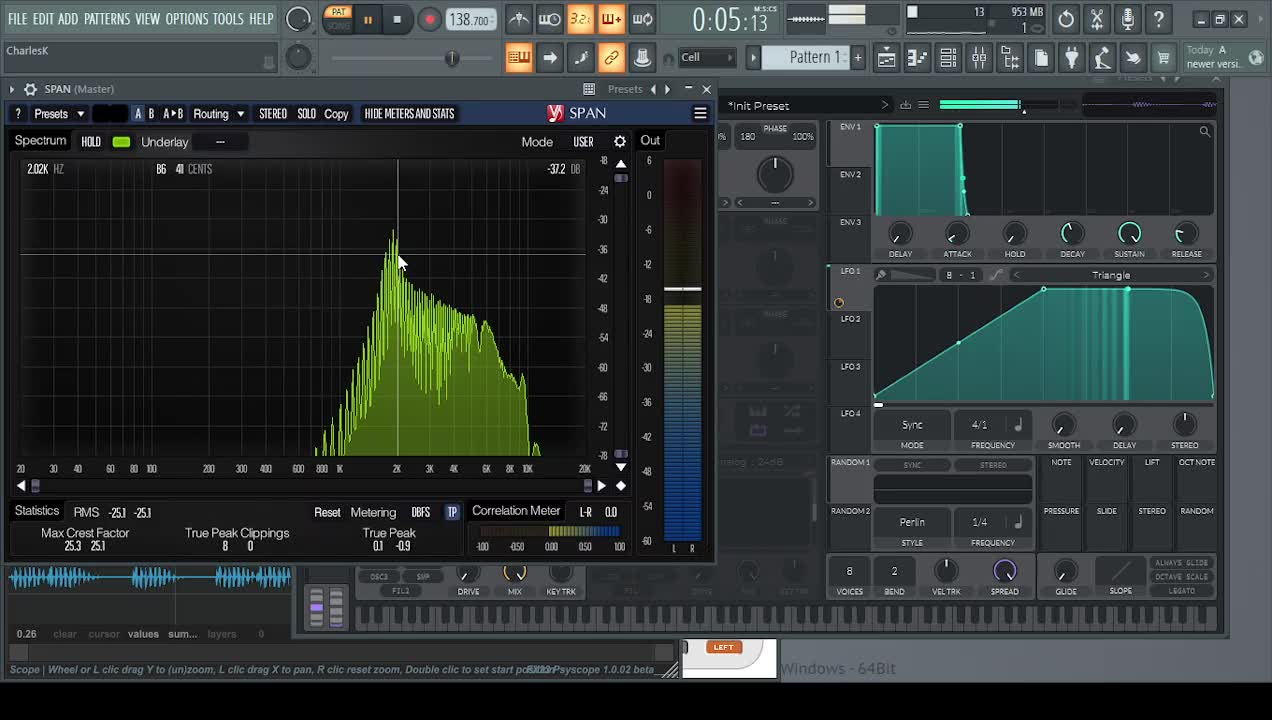Toggle typing keyboard to piano icon
The image size is (1272, 720).
[x=518, y=57]
